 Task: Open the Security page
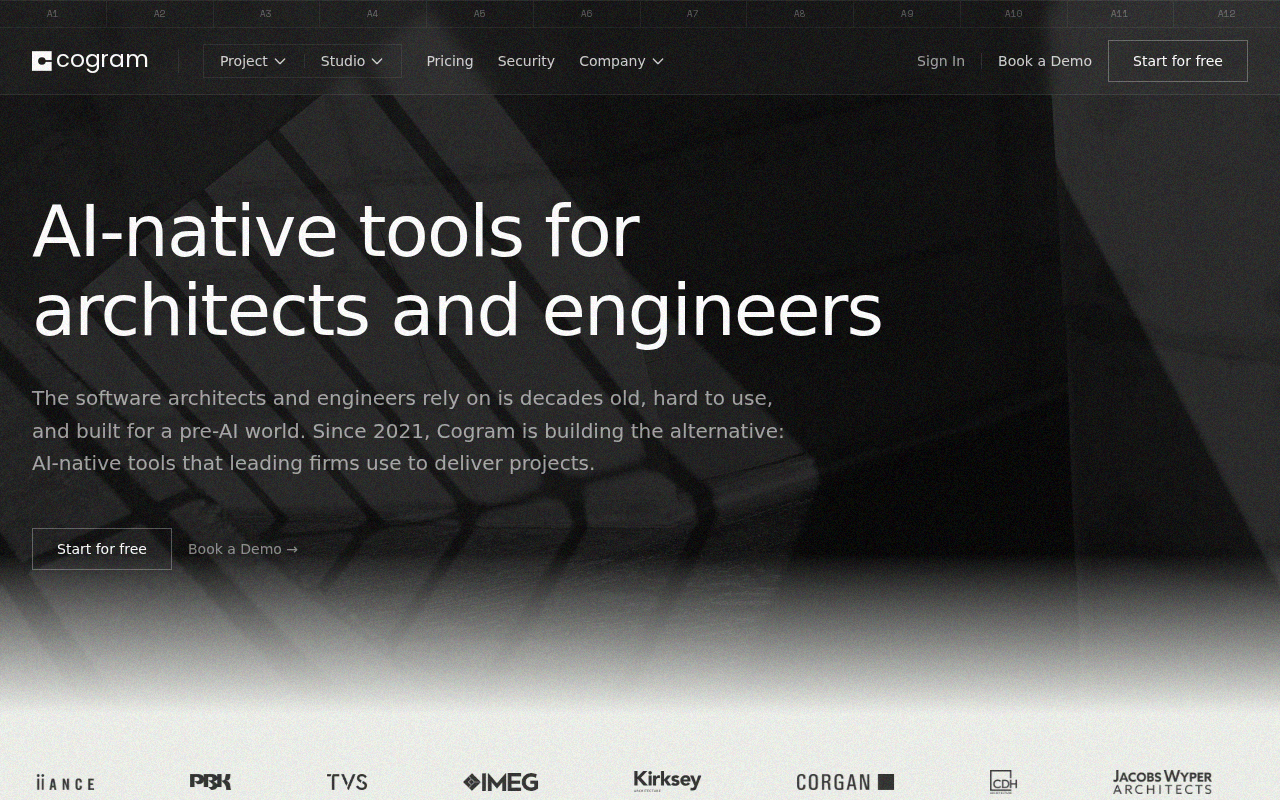[x=526, y=61]
